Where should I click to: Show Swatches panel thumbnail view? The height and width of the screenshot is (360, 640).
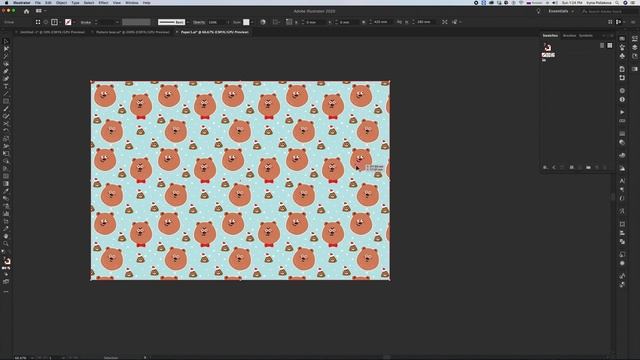tap(610, 46)
